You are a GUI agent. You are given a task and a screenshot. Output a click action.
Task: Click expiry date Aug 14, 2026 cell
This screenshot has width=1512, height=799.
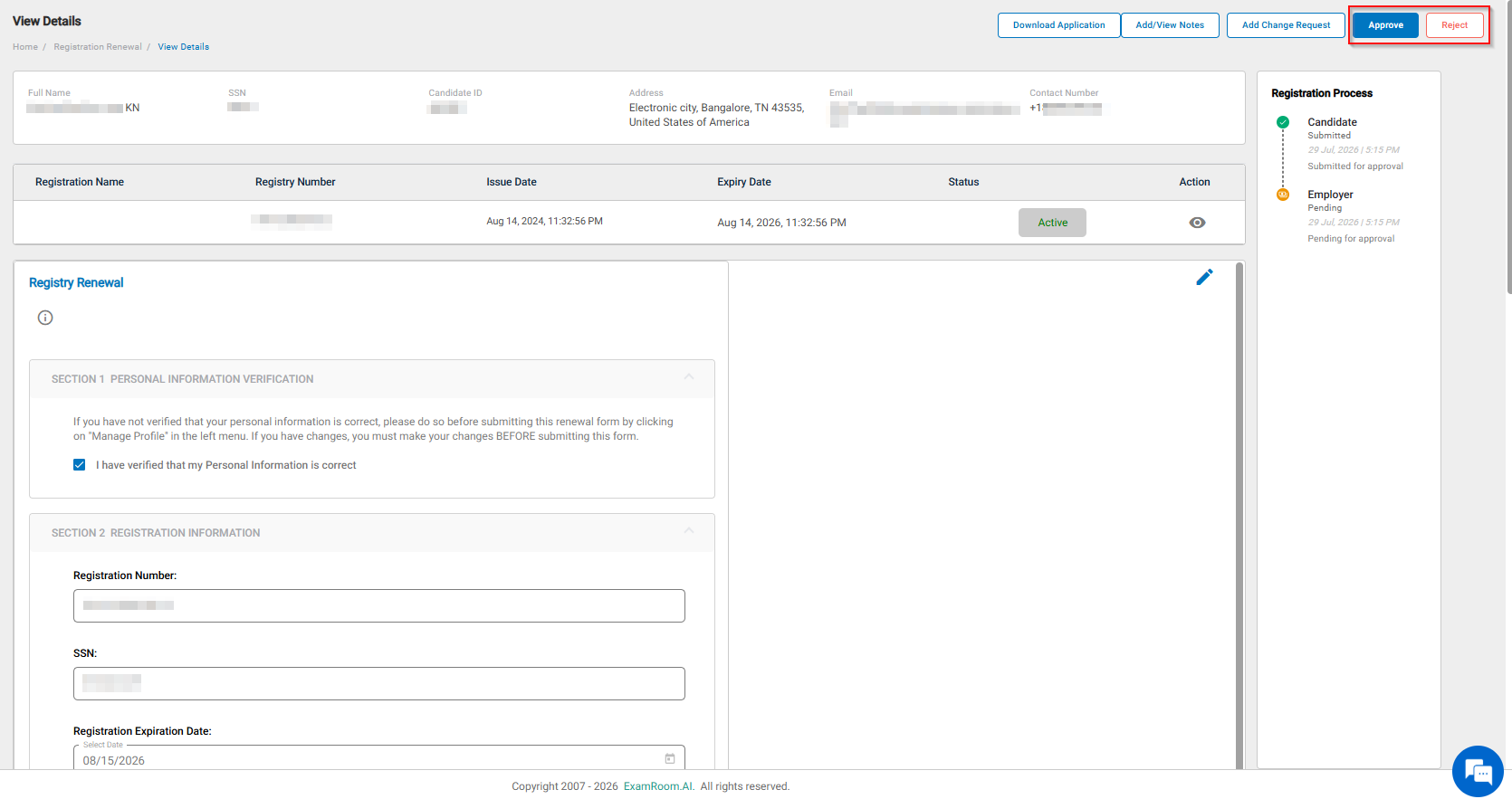781,223
